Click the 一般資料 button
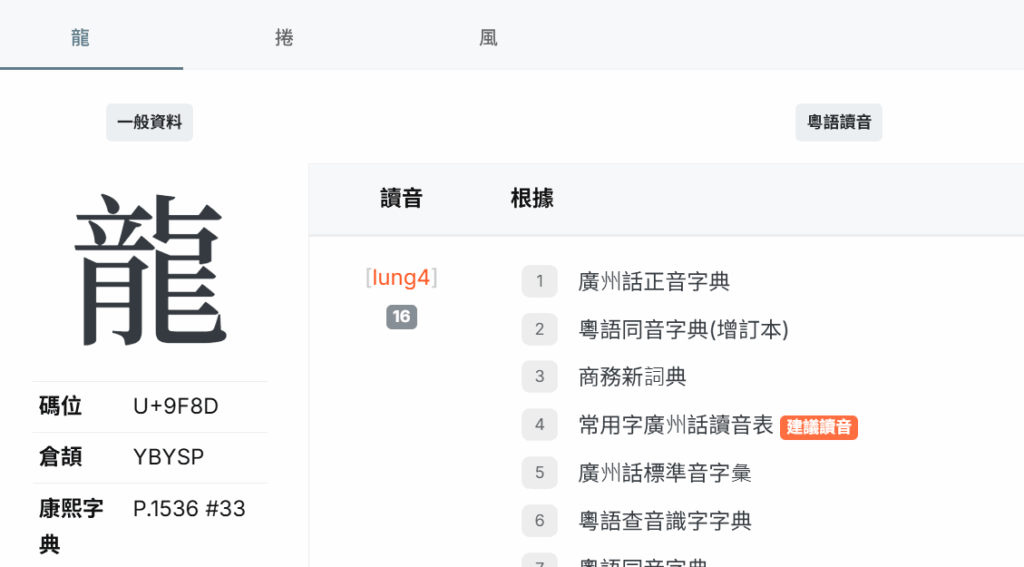 coord(150,123)
